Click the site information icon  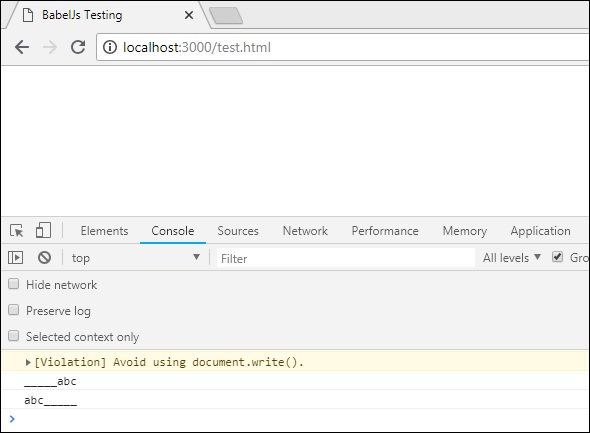click(x=110, y=47)
